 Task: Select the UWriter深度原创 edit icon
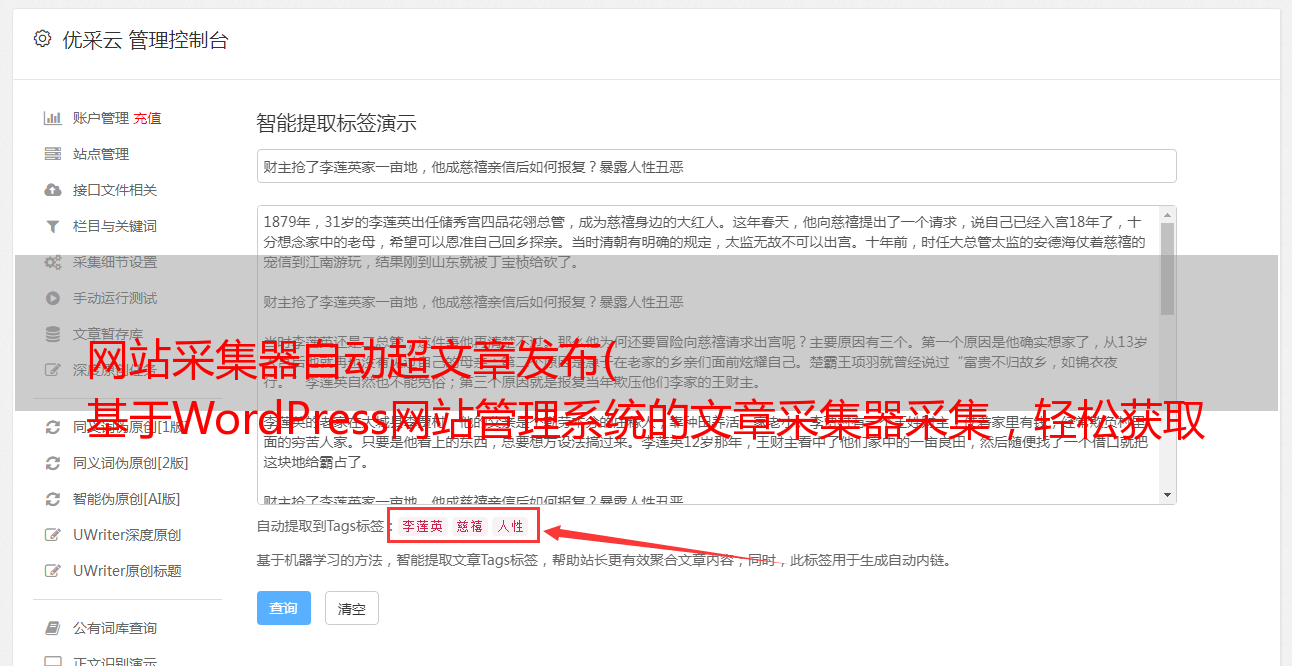point(53,535)
